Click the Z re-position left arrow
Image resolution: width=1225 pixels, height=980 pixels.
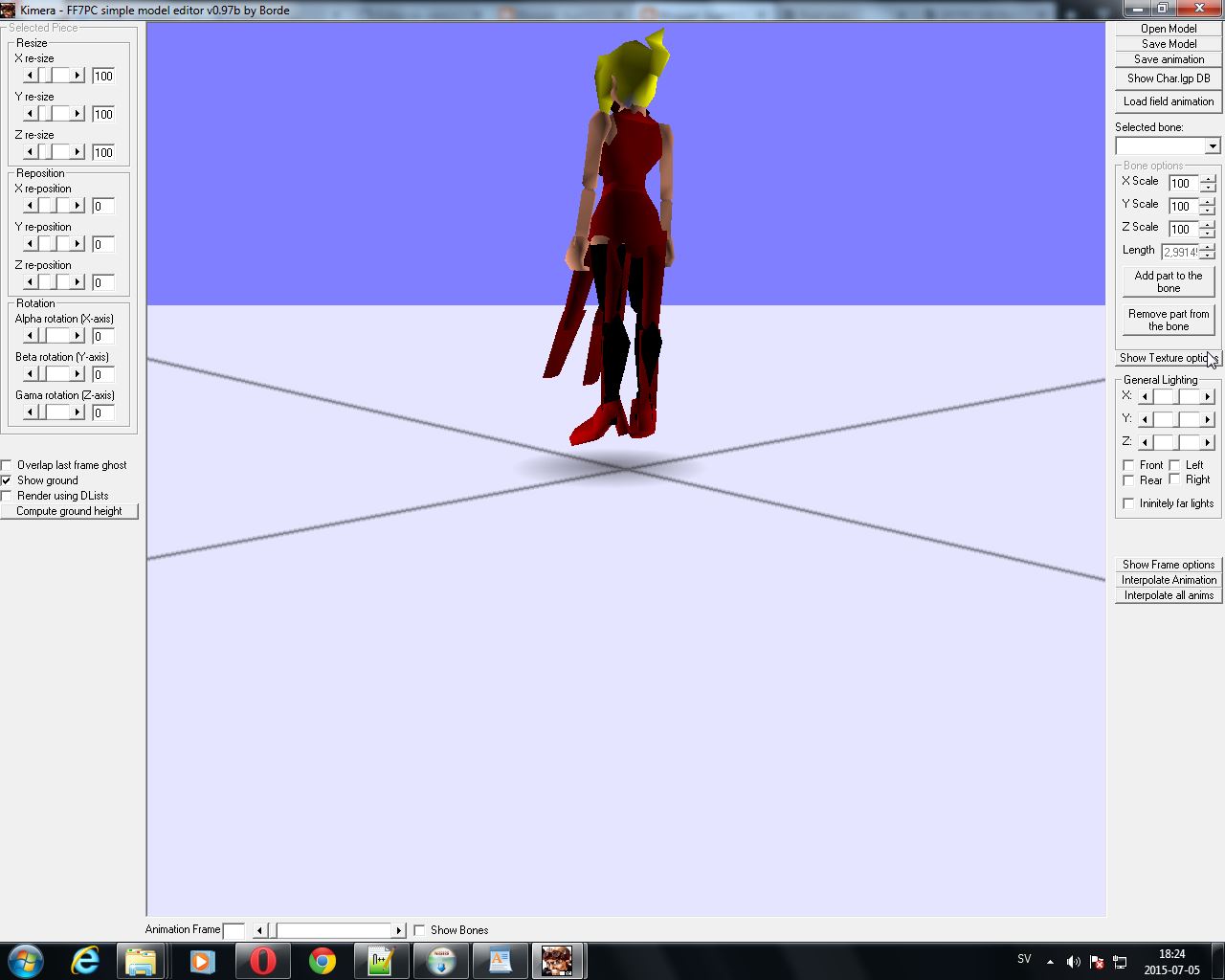[x=30, y=282]
